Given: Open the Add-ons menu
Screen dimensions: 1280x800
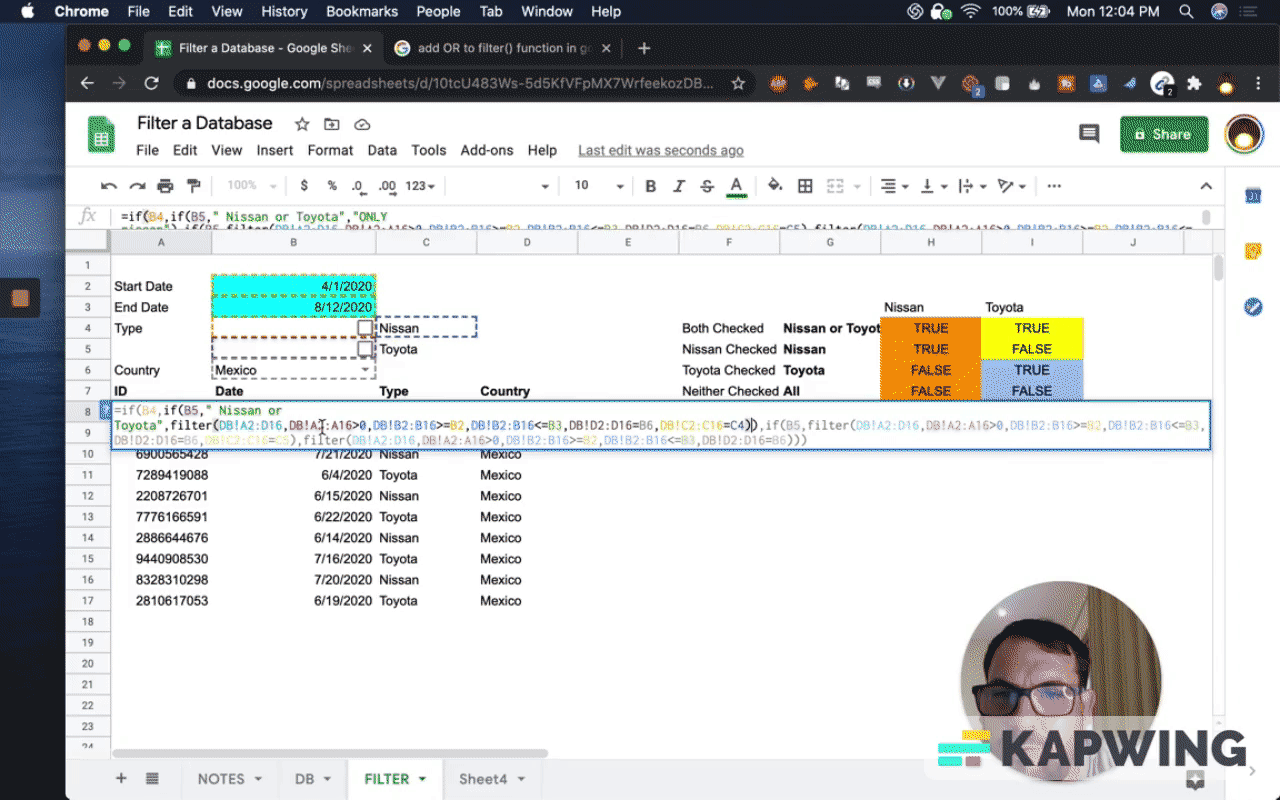Looking at the screenshot, I should click(487, 150).
